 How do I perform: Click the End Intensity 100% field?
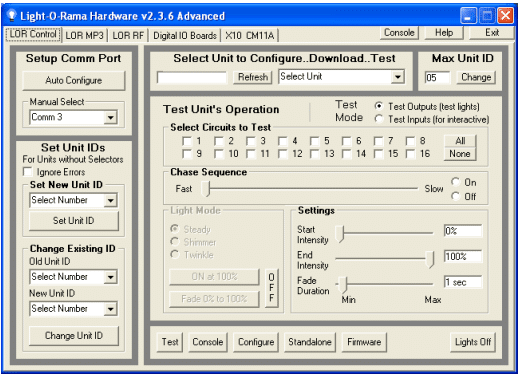click(463, 256)
